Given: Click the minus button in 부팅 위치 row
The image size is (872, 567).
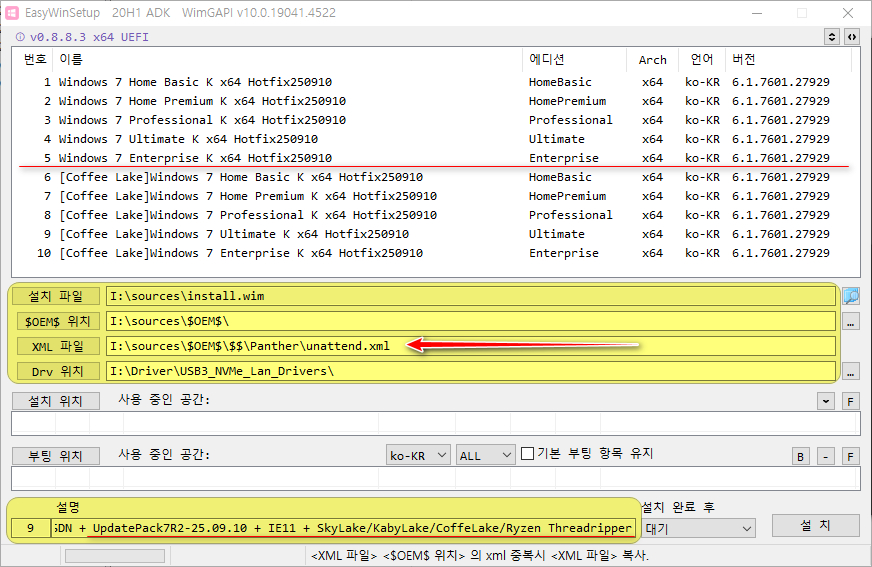Looking at the screenshot, I should pos(826,456).
